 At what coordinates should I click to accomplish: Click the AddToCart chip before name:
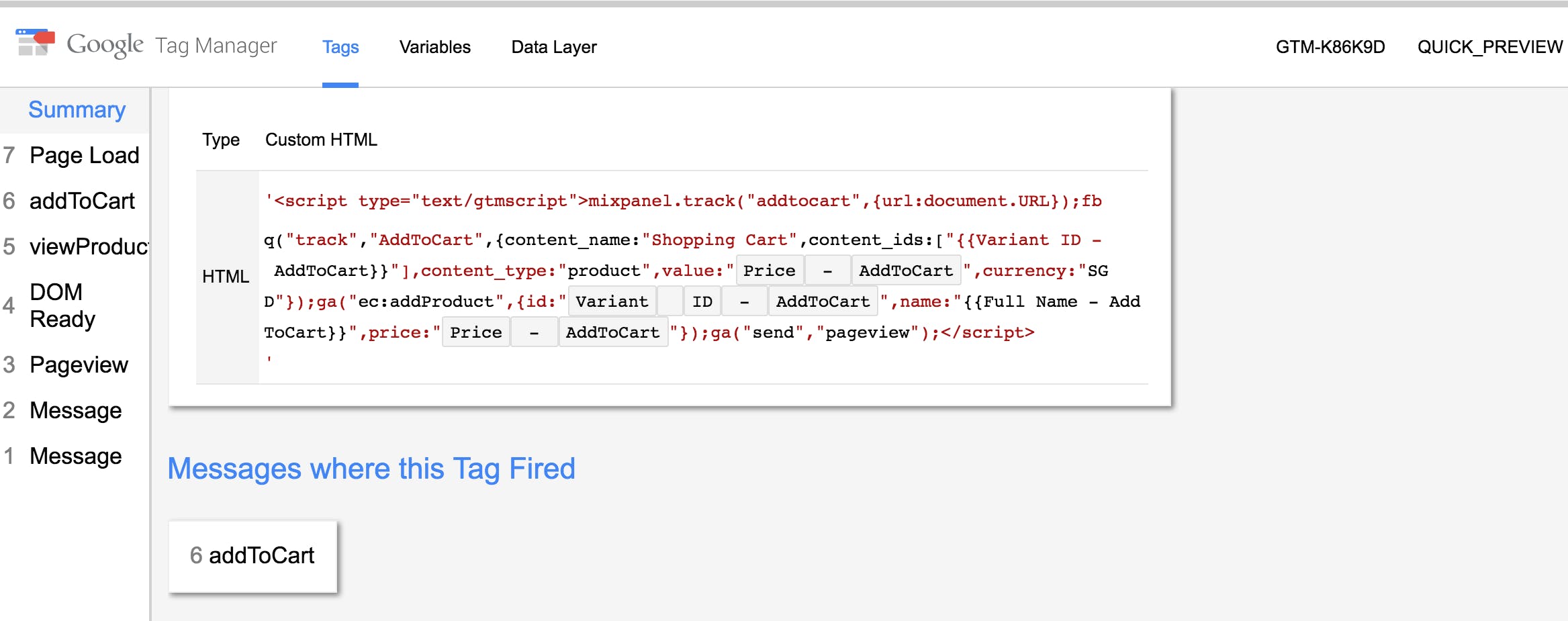[823, 301]
